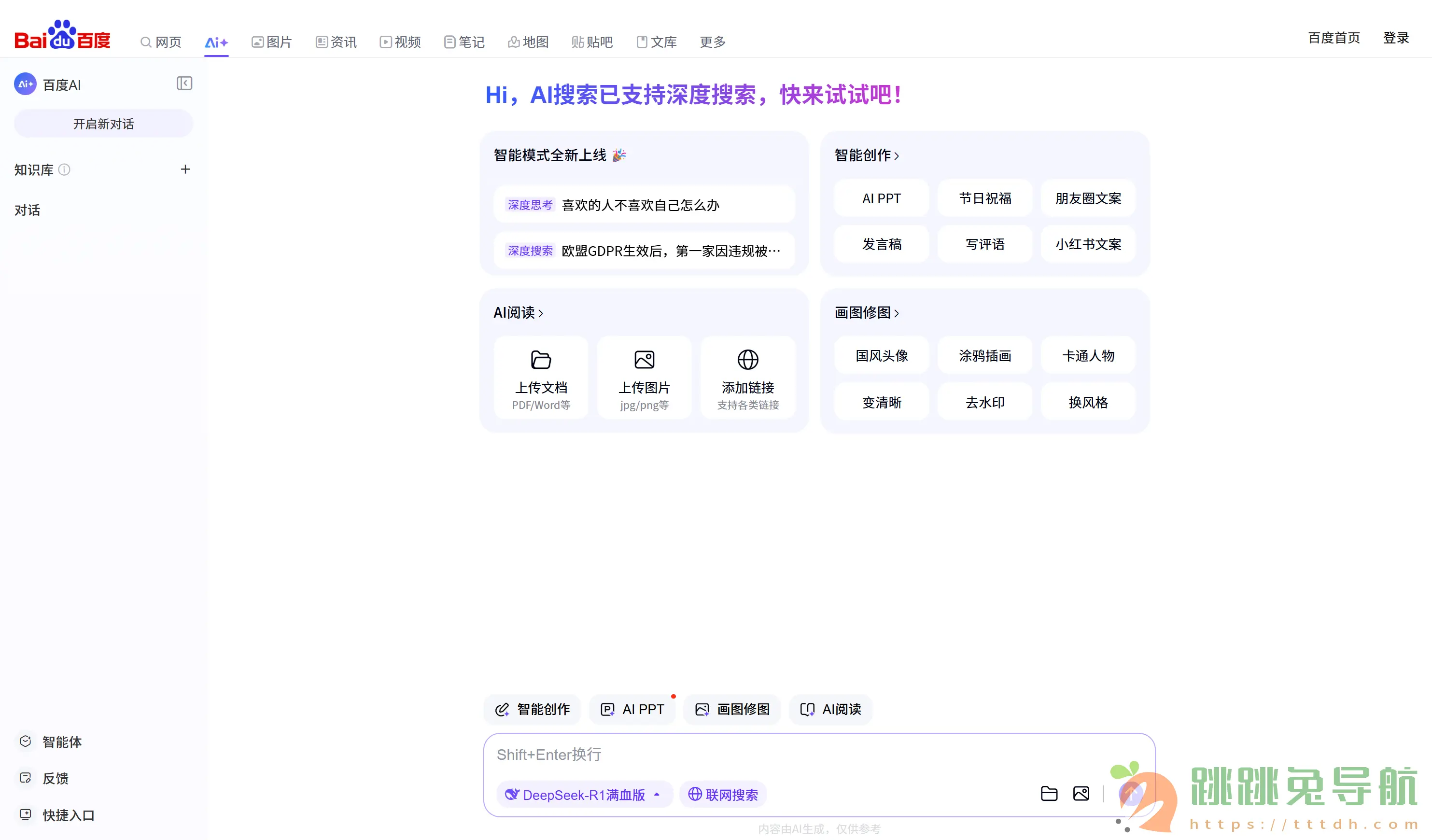Click 国风头像 button

882,356
